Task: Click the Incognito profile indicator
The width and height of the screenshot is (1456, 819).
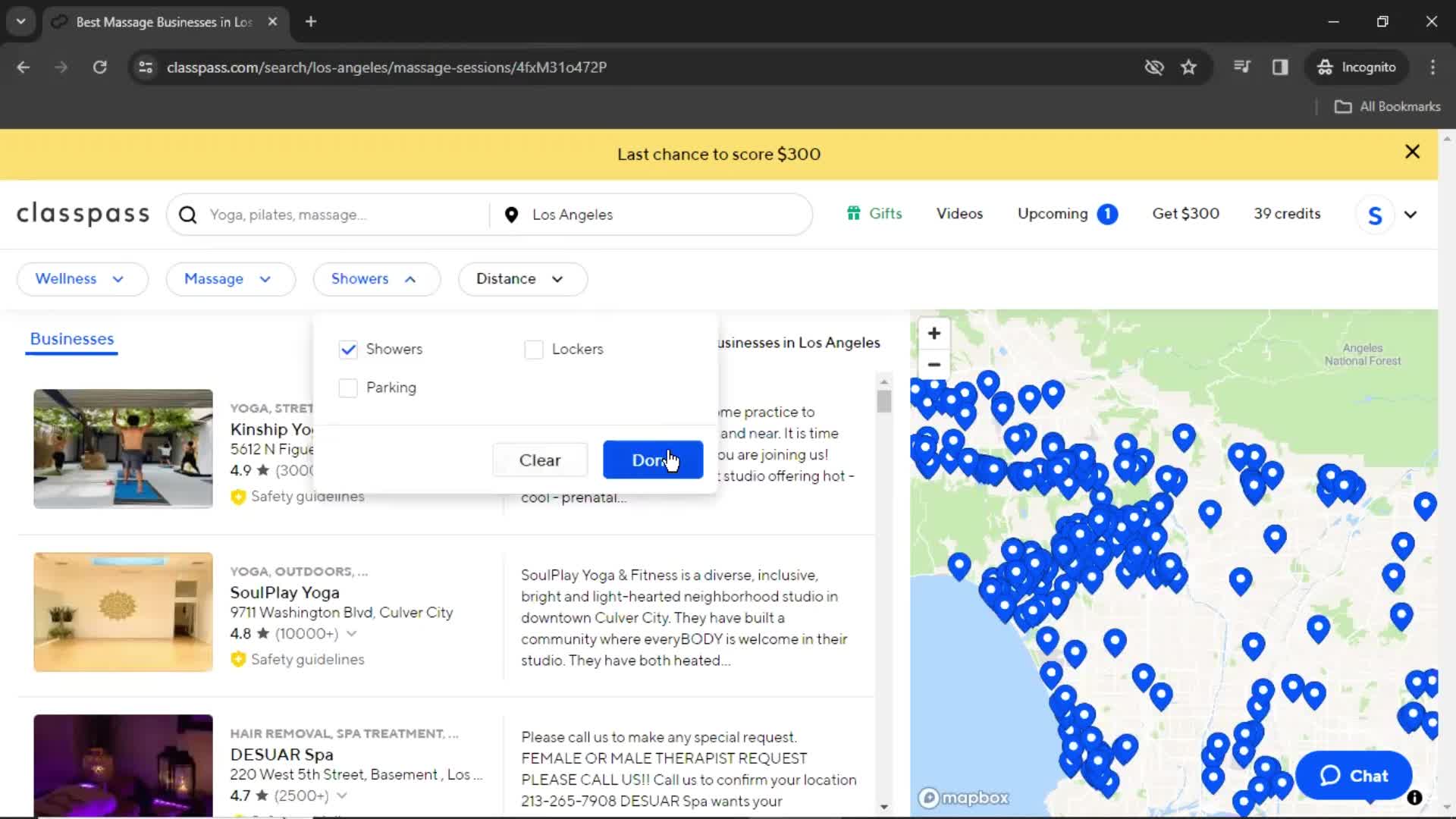Action: [x=1357, y=67]
